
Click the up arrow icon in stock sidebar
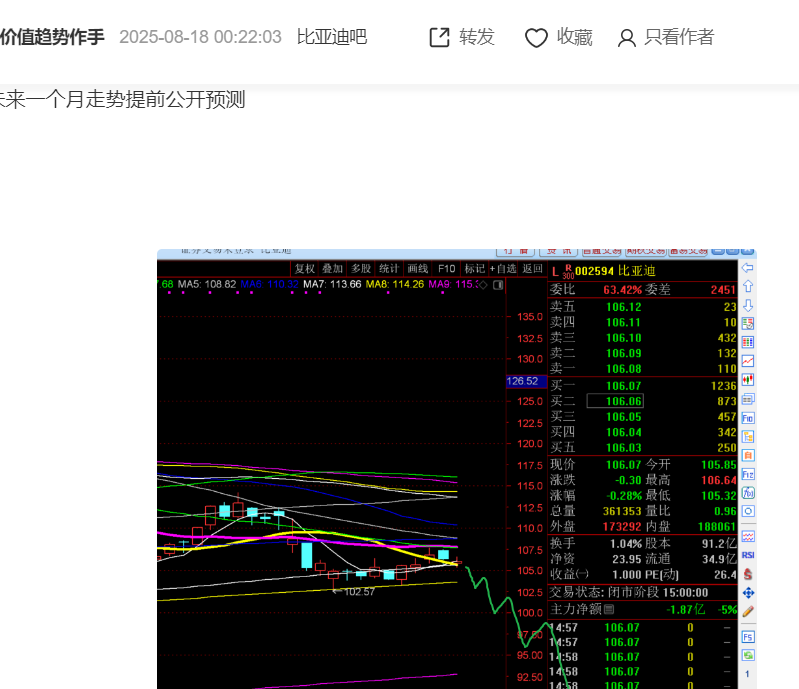click(x=748, y=286)
